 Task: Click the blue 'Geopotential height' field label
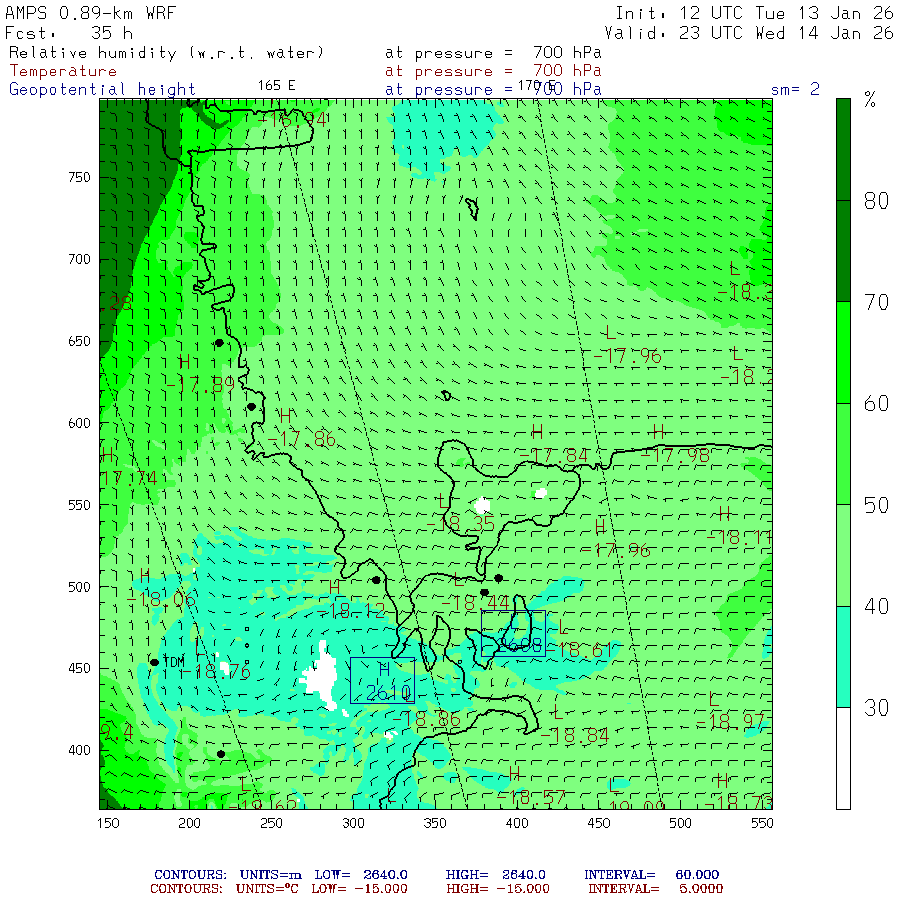(x=102, y=90)
